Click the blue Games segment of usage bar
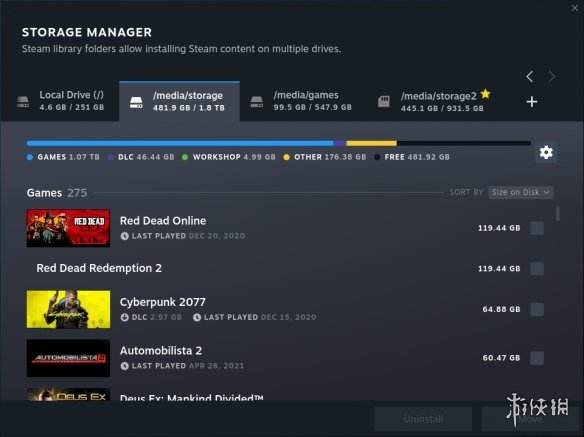 (180, 143)
